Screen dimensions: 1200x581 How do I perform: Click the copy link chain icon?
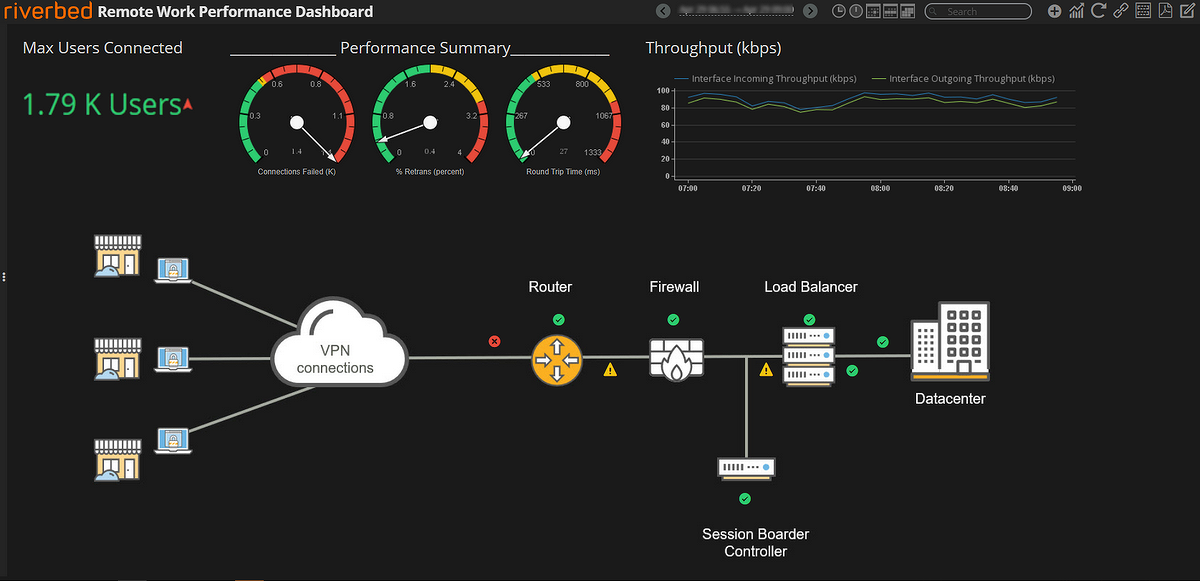click(x=1121, y=11)
